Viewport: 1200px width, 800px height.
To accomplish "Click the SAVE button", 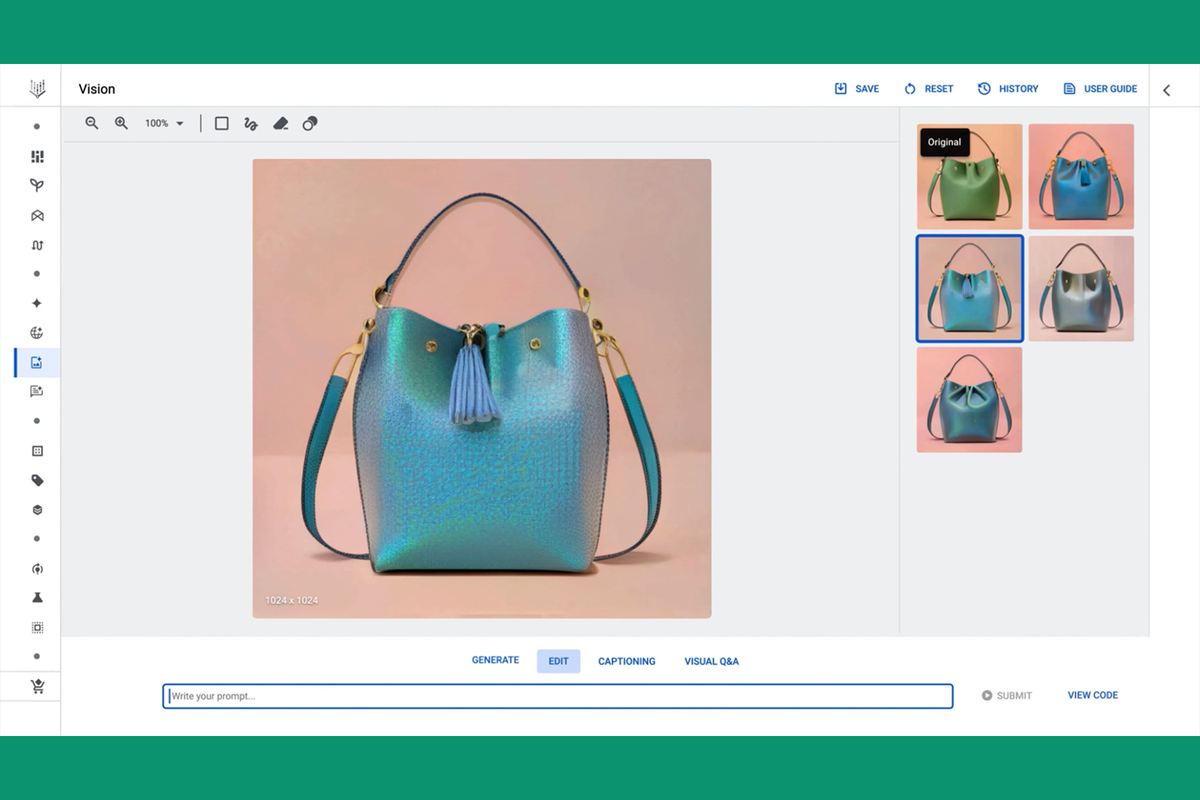I will 856,88.
